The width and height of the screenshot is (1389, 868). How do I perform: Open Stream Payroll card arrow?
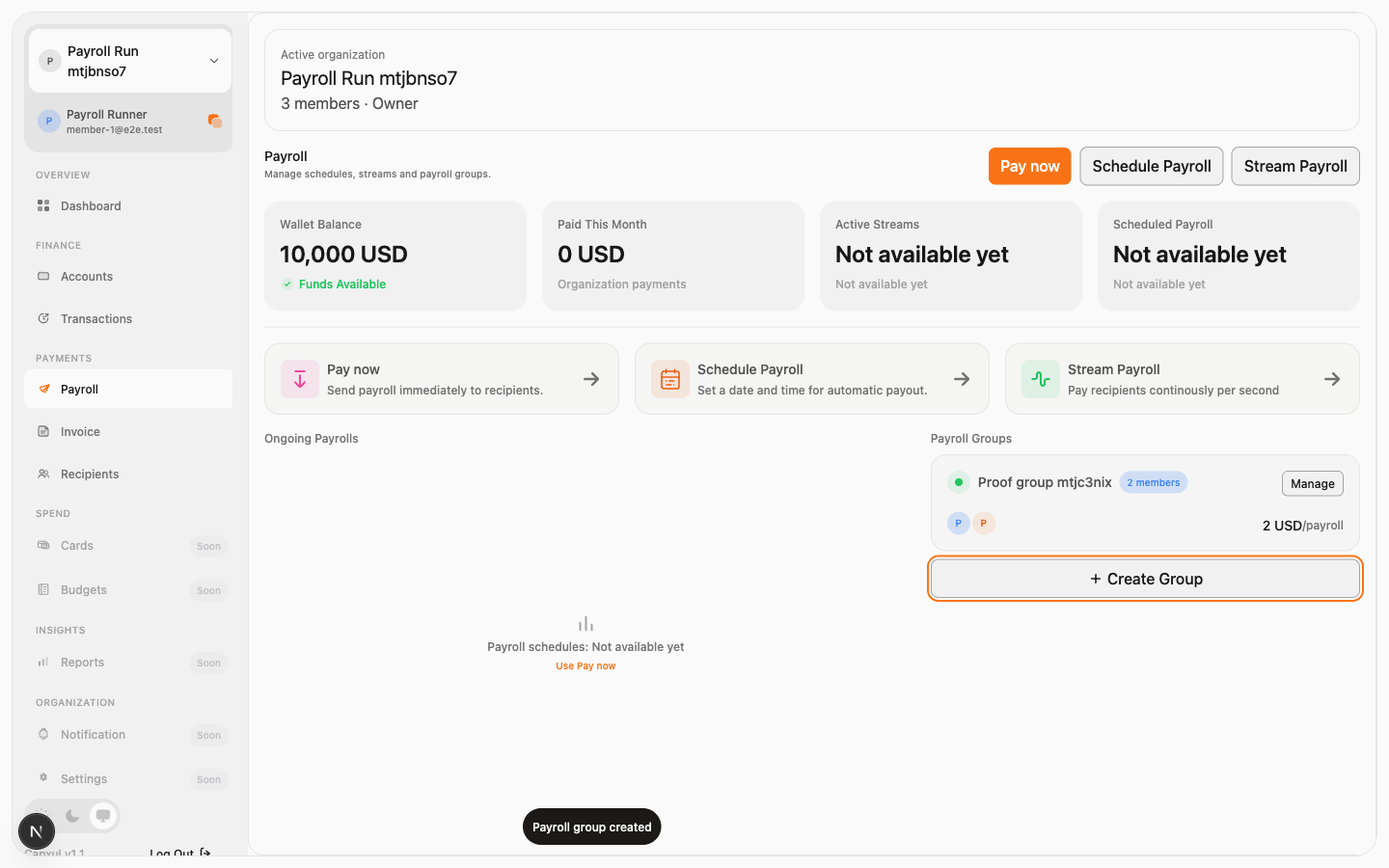click(x=1332, y=379)
